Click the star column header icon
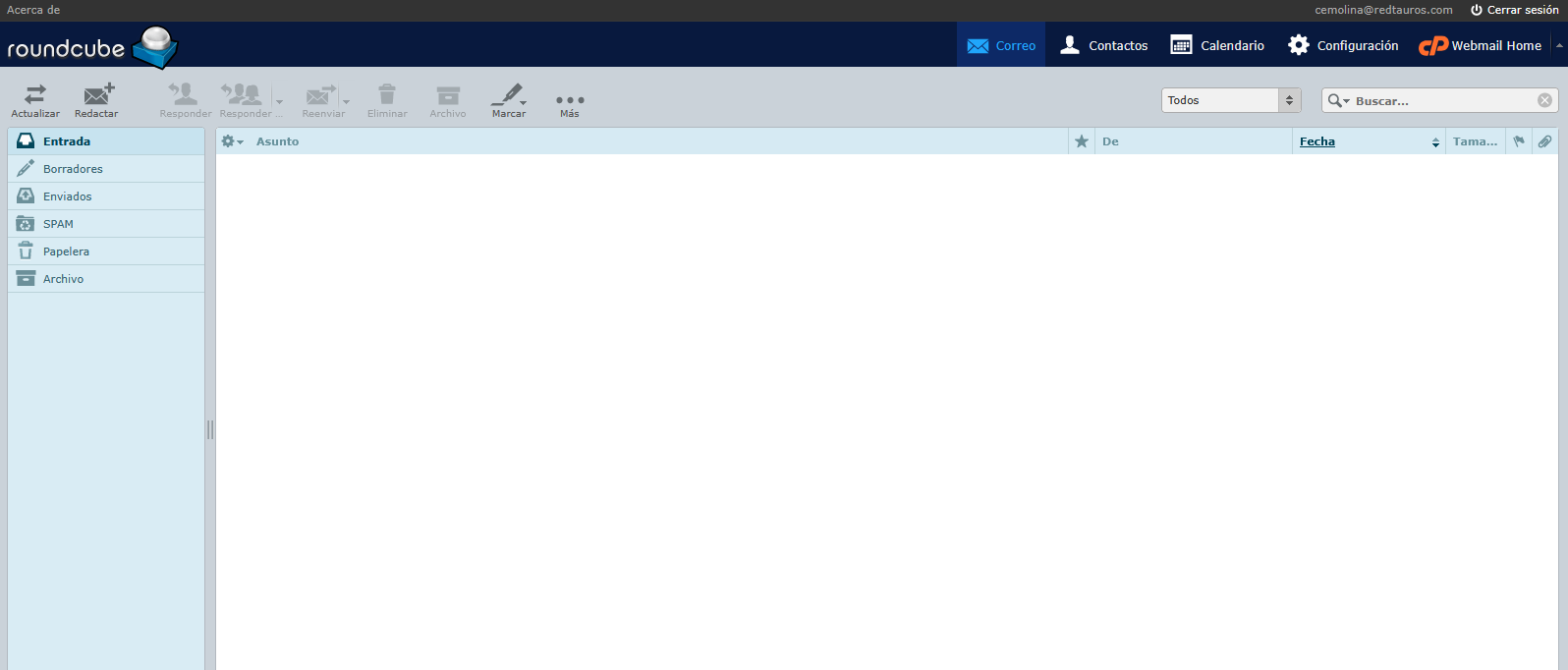Screen dimensions: 1568x670 coord(1082,141)
